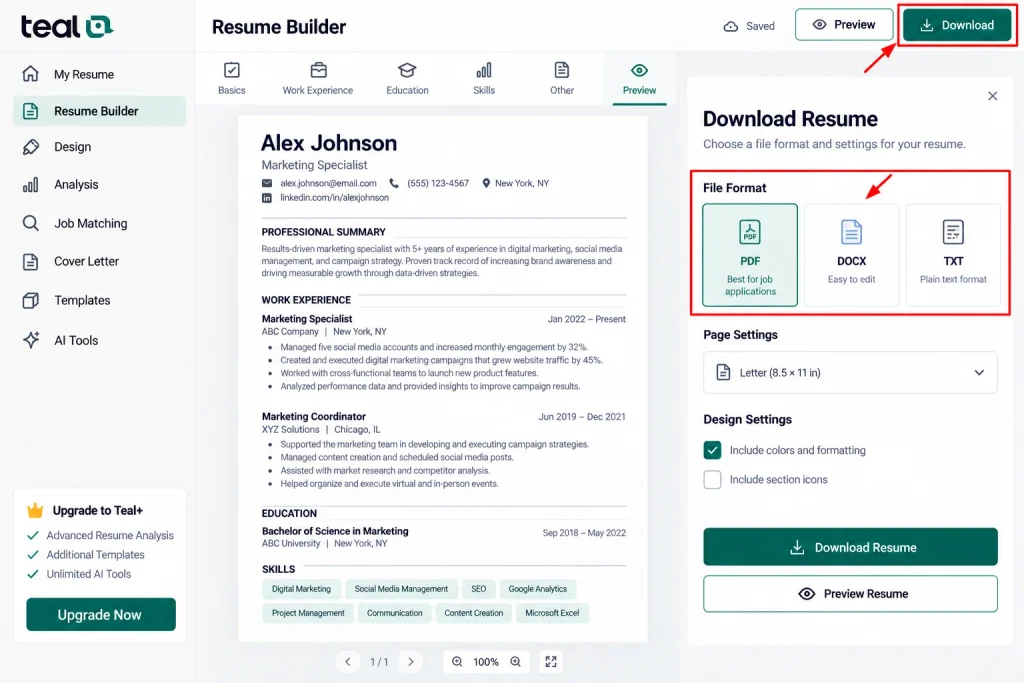Click linkedin.com/in/alexjohnson link
Screen dimensions: 1024x683
pos(334,198)
